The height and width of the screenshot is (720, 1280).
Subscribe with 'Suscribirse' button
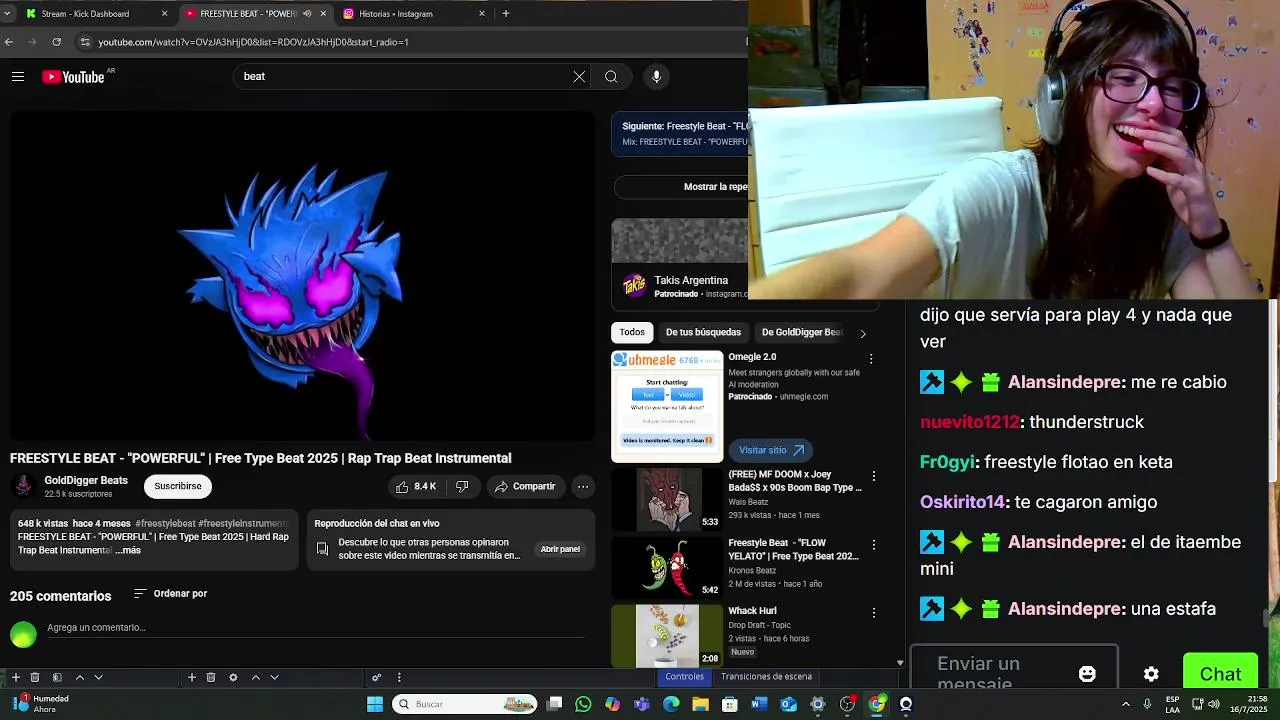[x=178, y=487]
